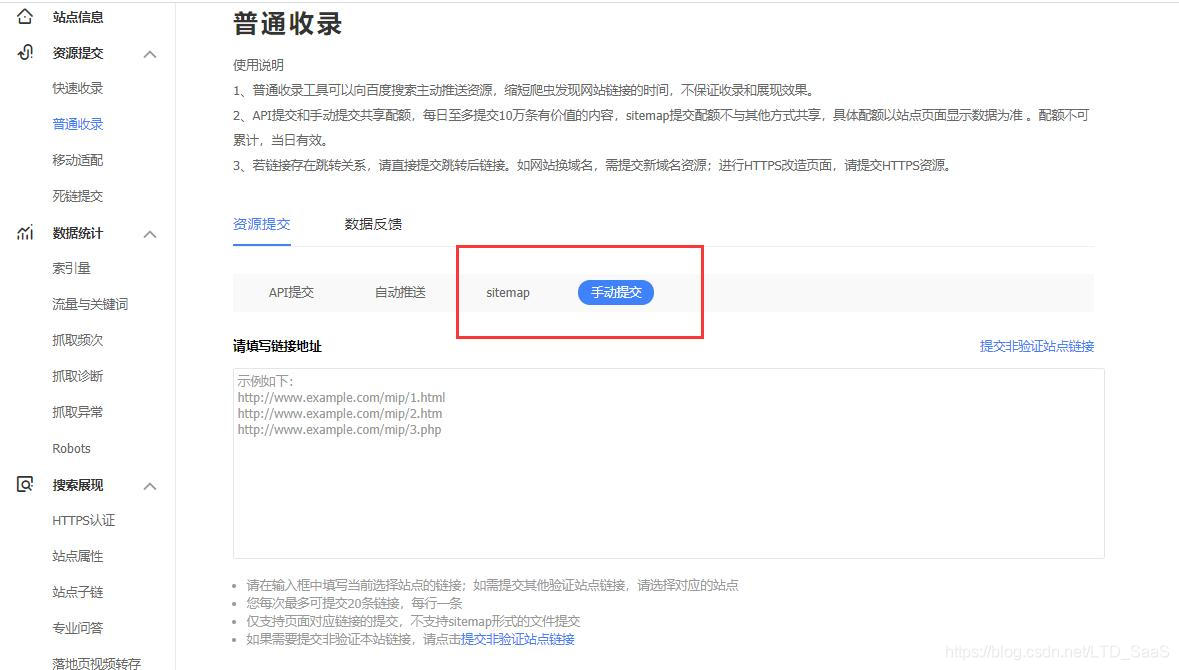The height and width of the screenshot is (670, 1179).
Task: Collapse the 搜索展现 sidebar section
Action: tap(150, 484)
